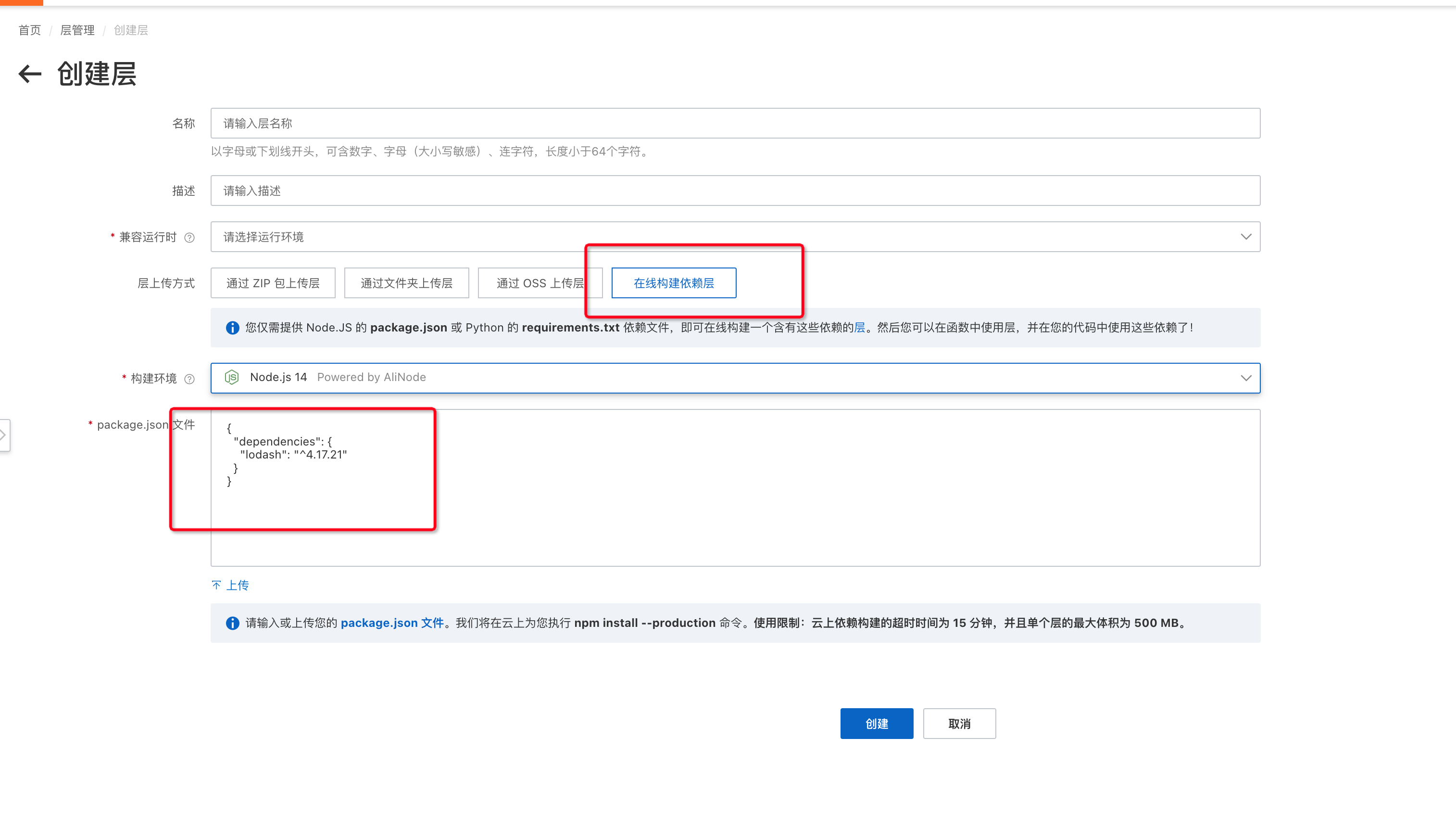The image size is (1456, 815).
Task: Click info icon in the online build notice
Action: coord(232,328)
